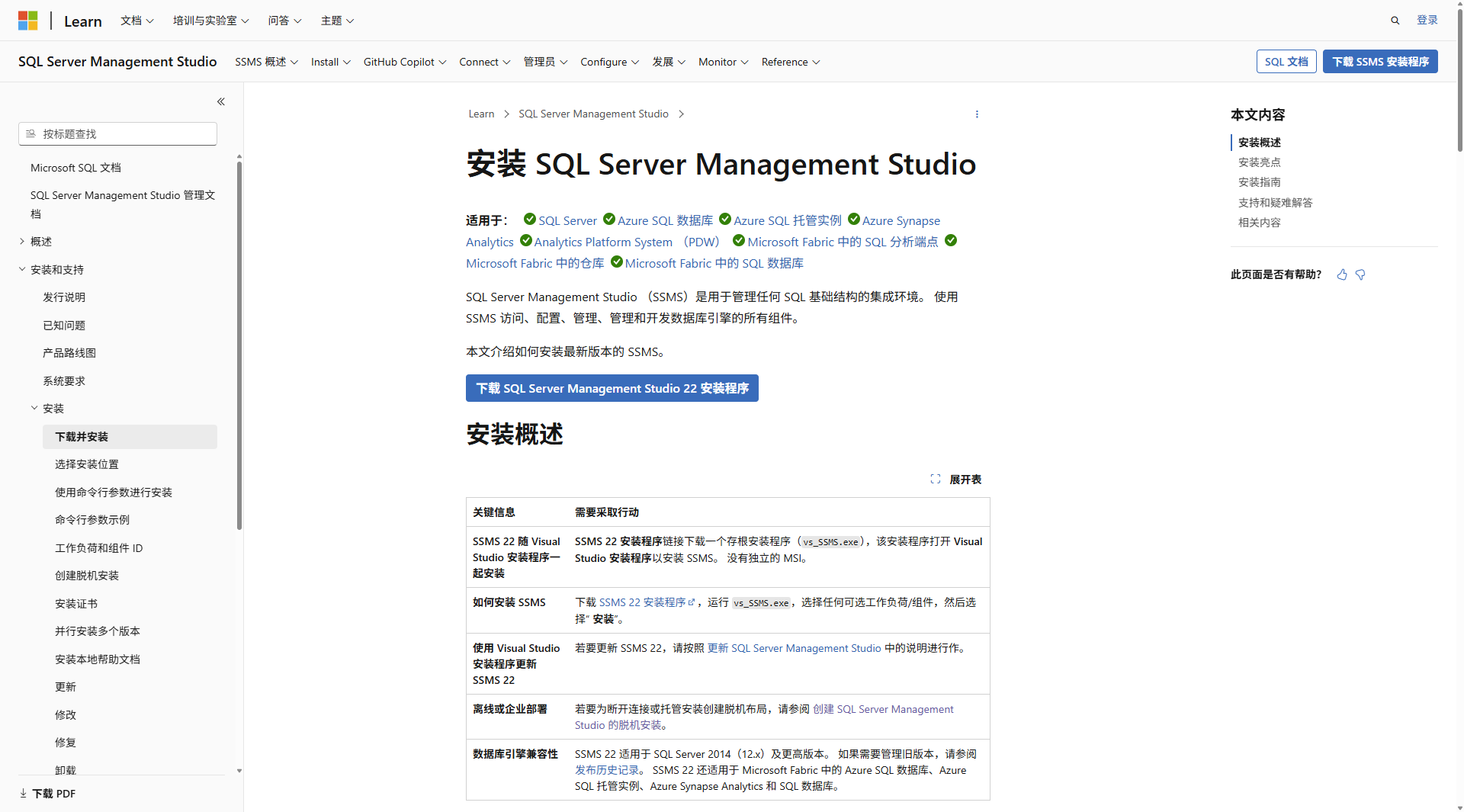Click the Learn breadcrumb link
Image resolution: width=1464 pixels, height=812 pixels.
[481, 114]
